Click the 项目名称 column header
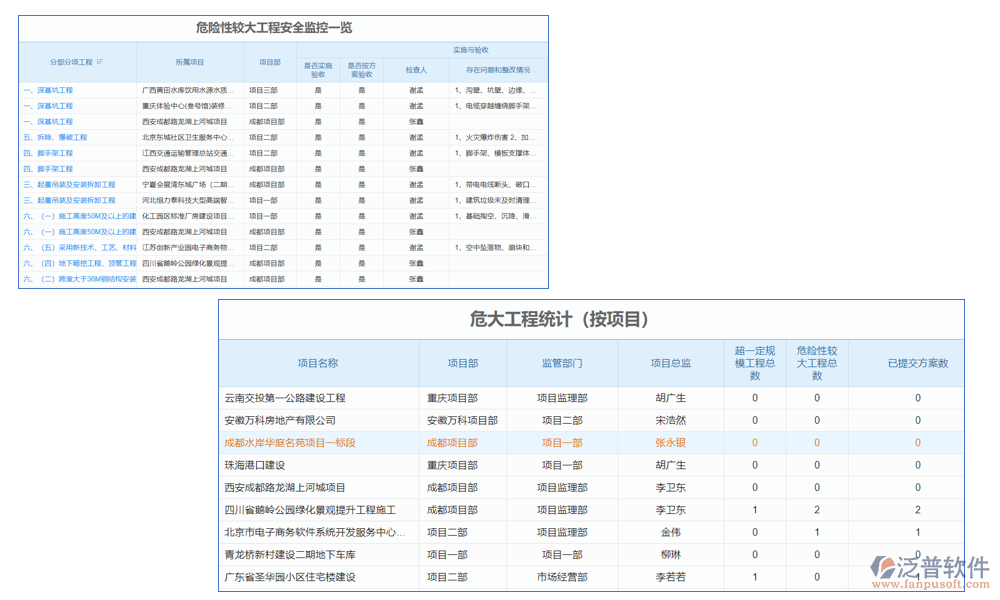The width and height of the screenshot is (1000, 600). pos(320,363)
